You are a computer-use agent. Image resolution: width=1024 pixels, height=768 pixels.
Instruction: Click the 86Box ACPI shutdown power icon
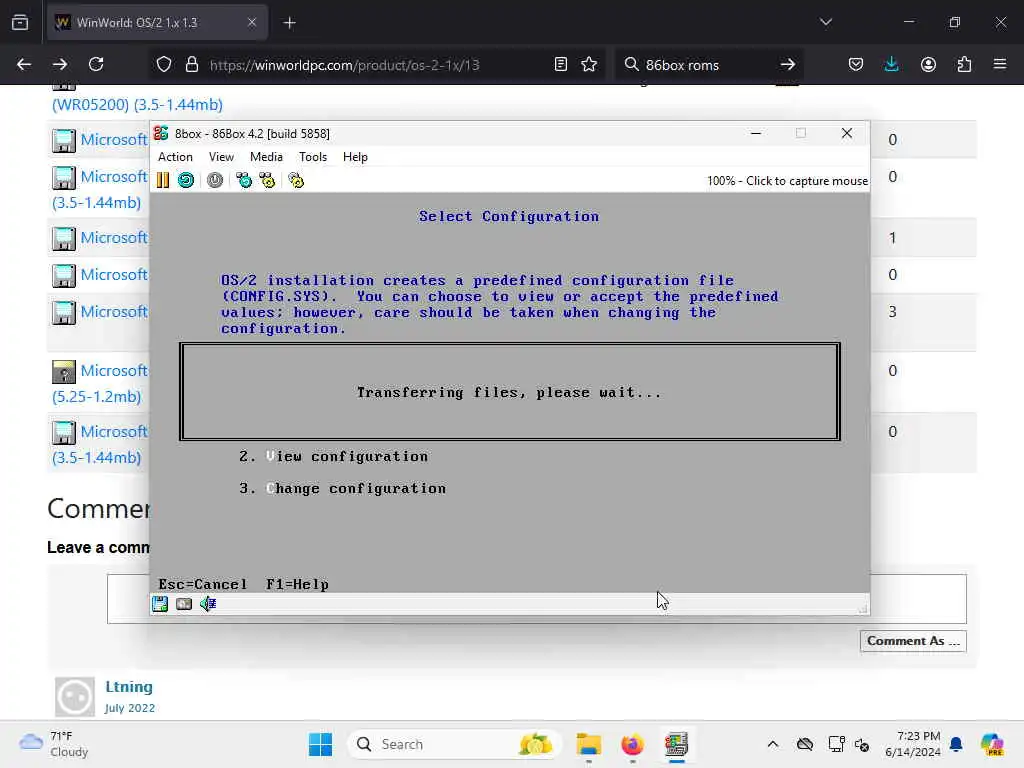pyautogui.click(x=215, y=180)
